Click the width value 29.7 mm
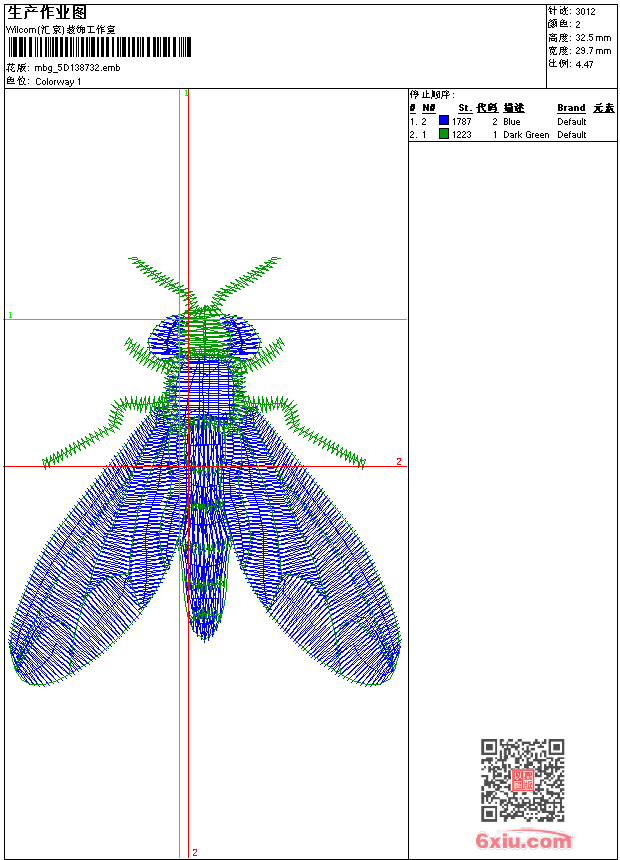 [593, 51]
